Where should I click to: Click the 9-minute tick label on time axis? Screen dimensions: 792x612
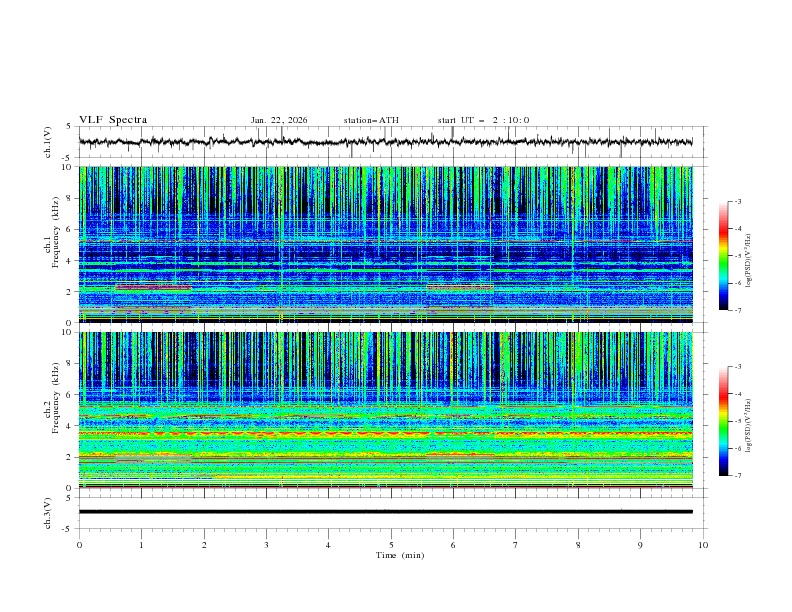tap(640, 544)
